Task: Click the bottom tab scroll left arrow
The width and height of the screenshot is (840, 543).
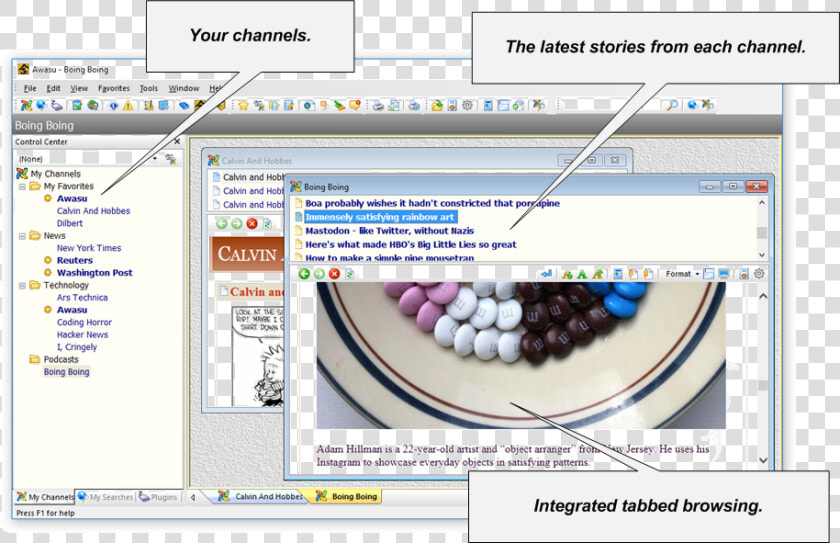Action: click(x=193, y=497)
